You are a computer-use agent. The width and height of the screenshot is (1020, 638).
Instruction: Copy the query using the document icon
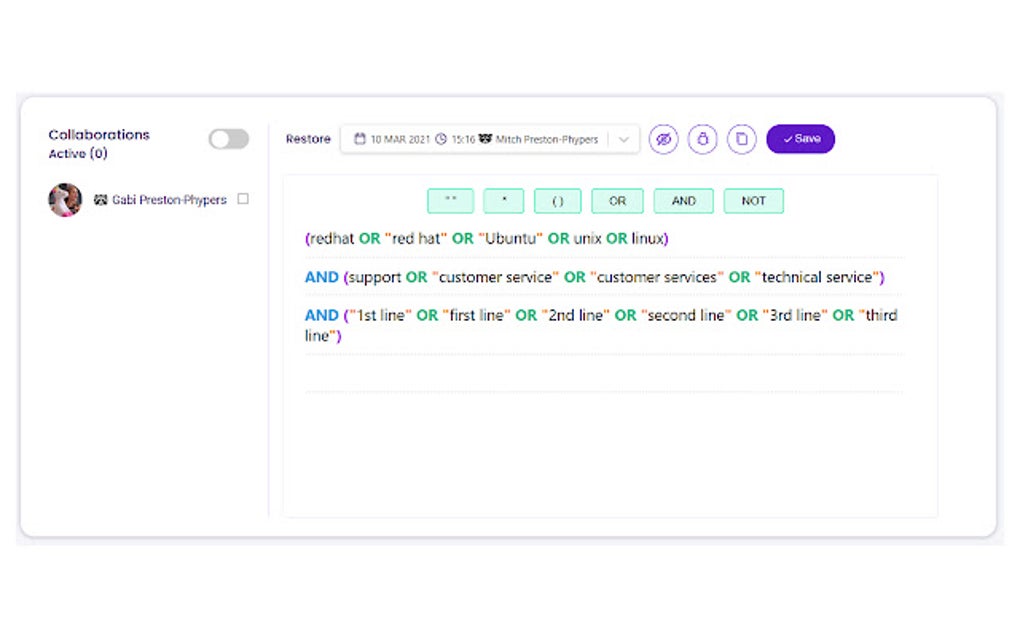pyautogui.click(x=741, y=139)
